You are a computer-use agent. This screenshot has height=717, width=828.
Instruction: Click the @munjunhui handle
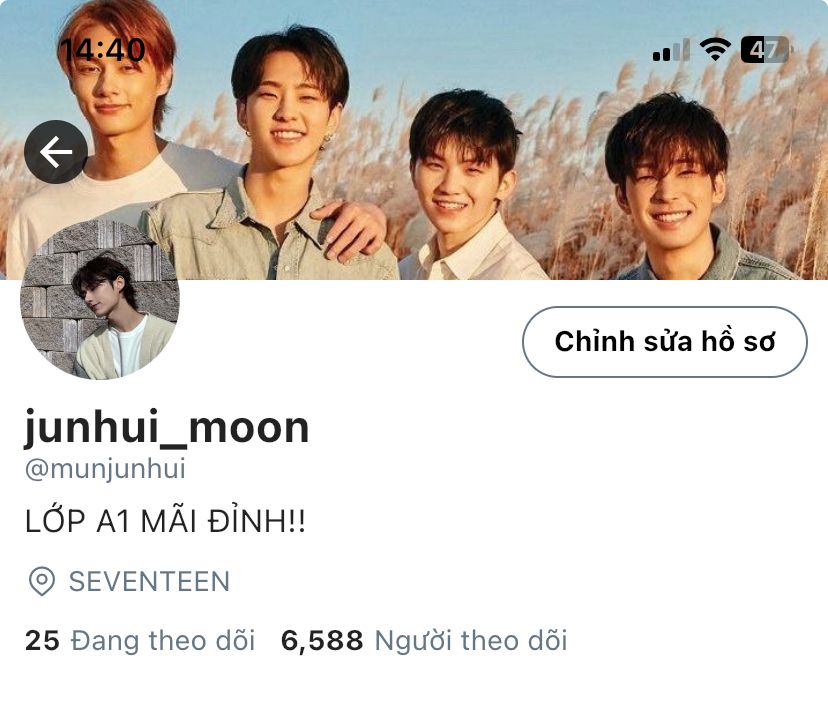click(x=105, y=468)
